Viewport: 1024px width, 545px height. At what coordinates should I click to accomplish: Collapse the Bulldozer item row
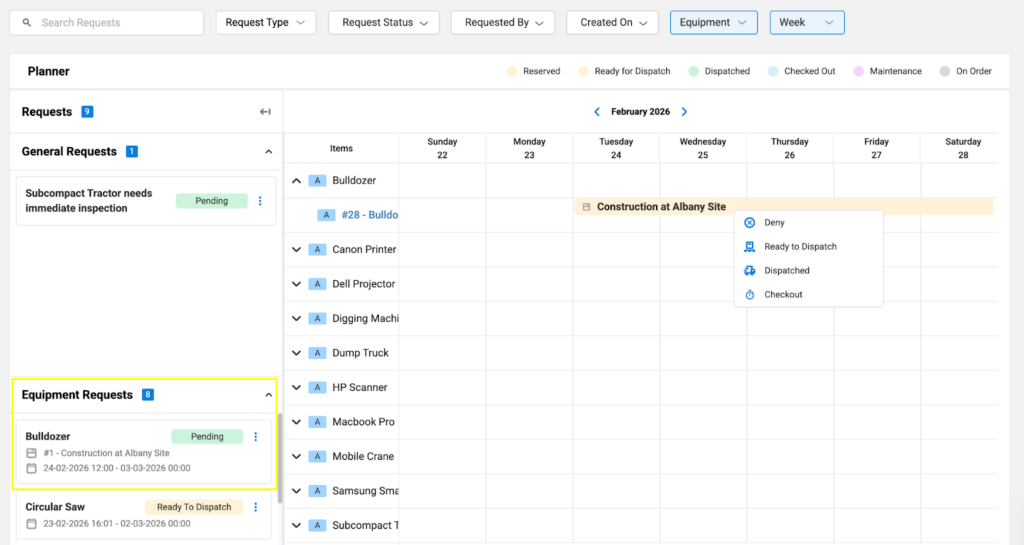click(296, 181)
